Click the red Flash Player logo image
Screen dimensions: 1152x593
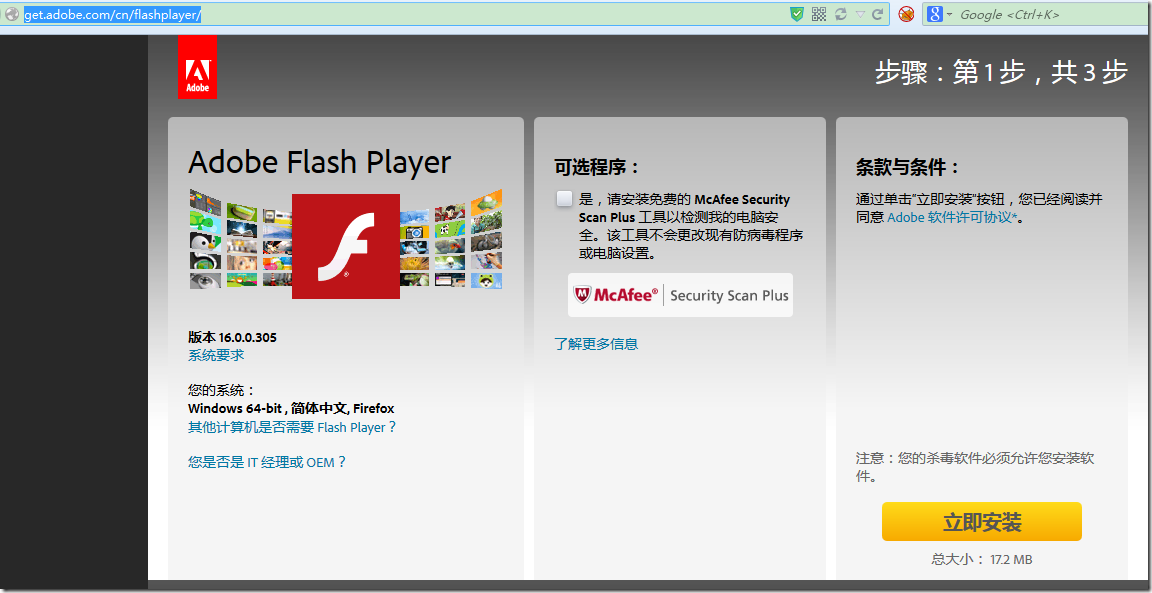(345, 246)
